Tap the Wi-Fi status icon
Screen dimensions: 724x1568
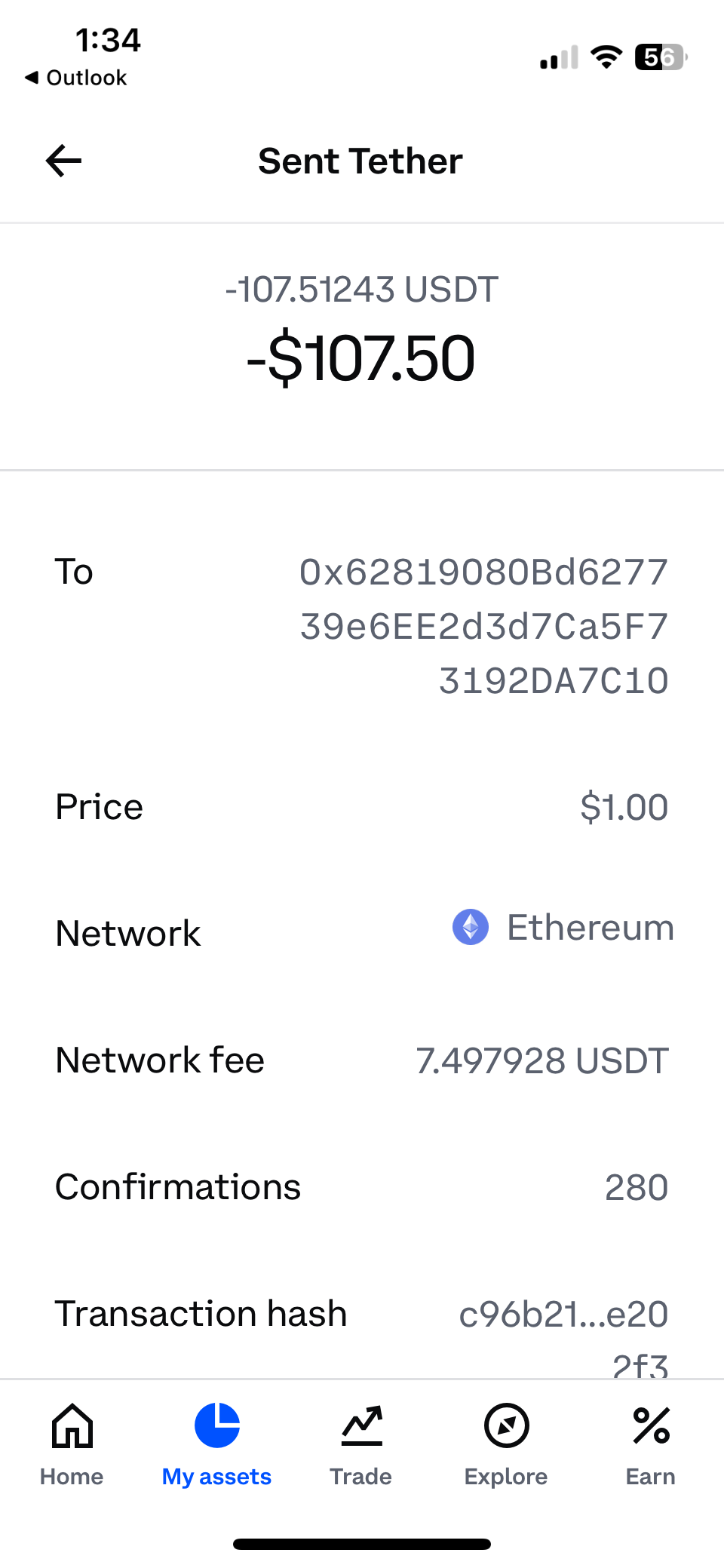pyautogui.click(x=606, y=57)
